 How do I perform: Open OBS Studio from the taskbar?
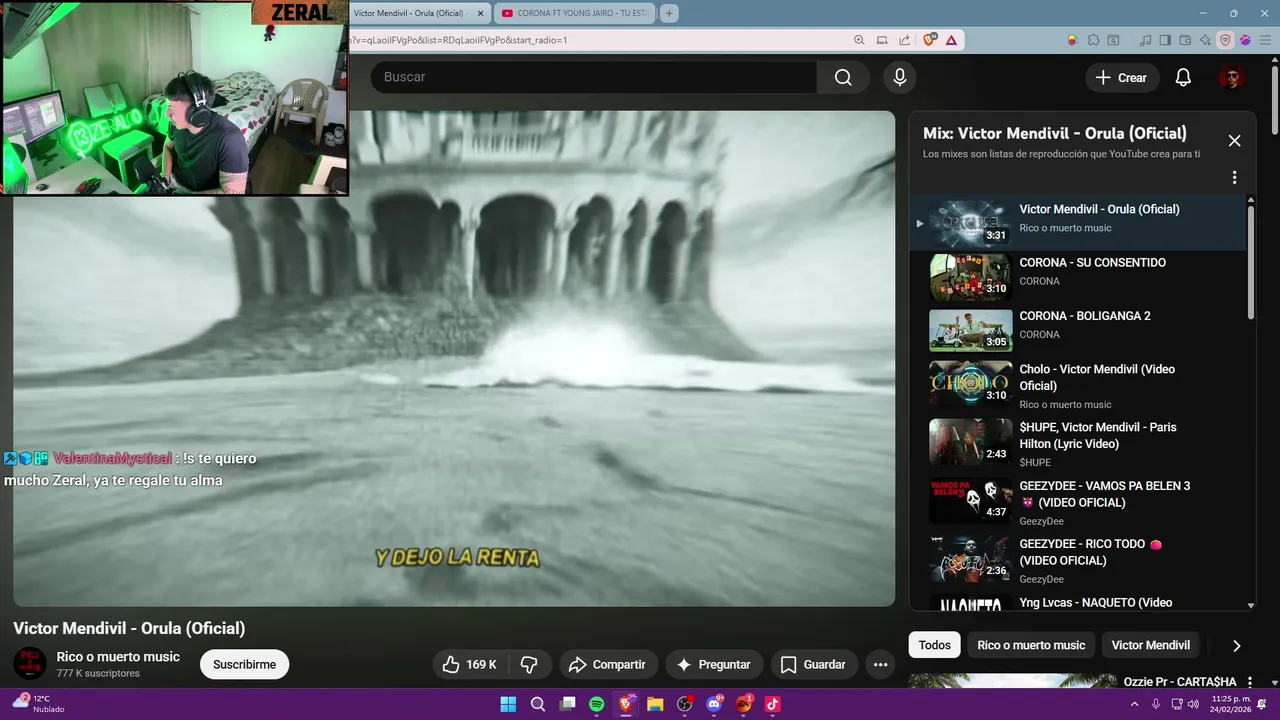click(x=684, y=704)
